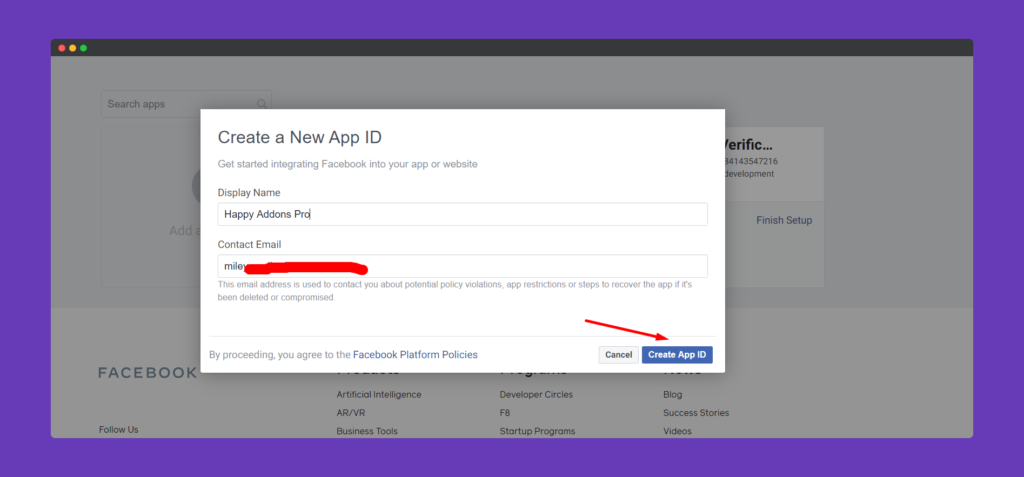Image resolution: width=1024 pixels, height=477 pixels.
Task: Click the Create App ID button
Action: pyautogui.click(x=677, y=355)
